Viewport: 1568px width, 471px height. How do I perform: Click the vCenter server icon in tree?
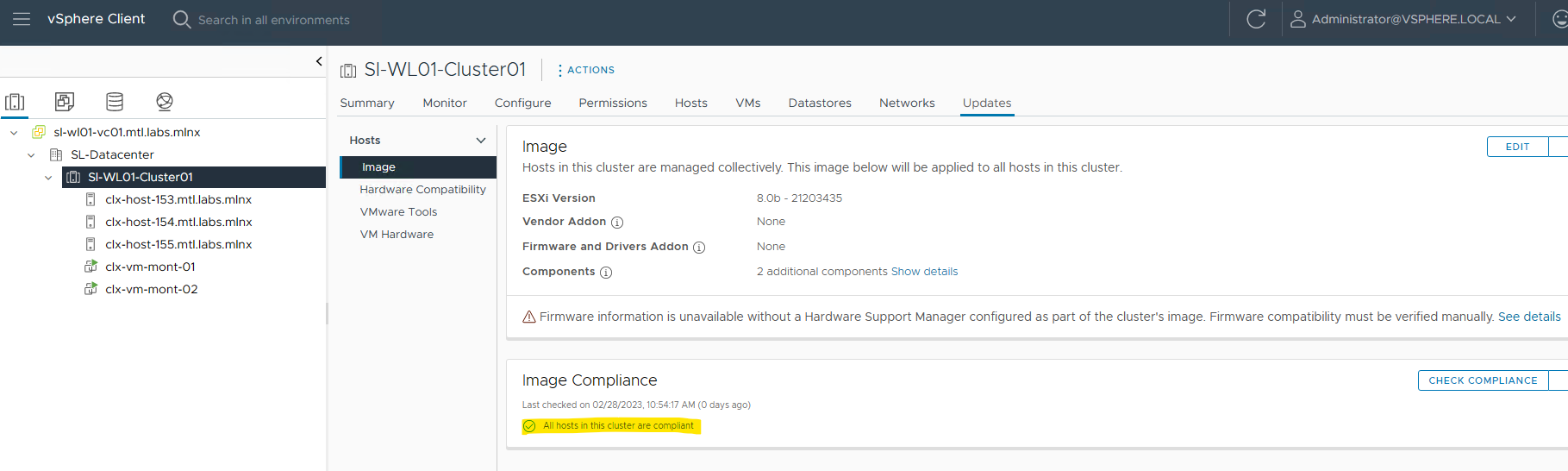coord(39,132)
